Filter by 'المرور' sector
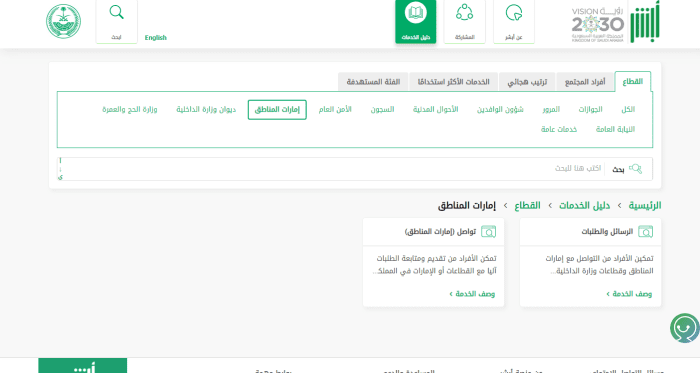Image resolution: width=700 pixels, height=373 pixels. 551,109
